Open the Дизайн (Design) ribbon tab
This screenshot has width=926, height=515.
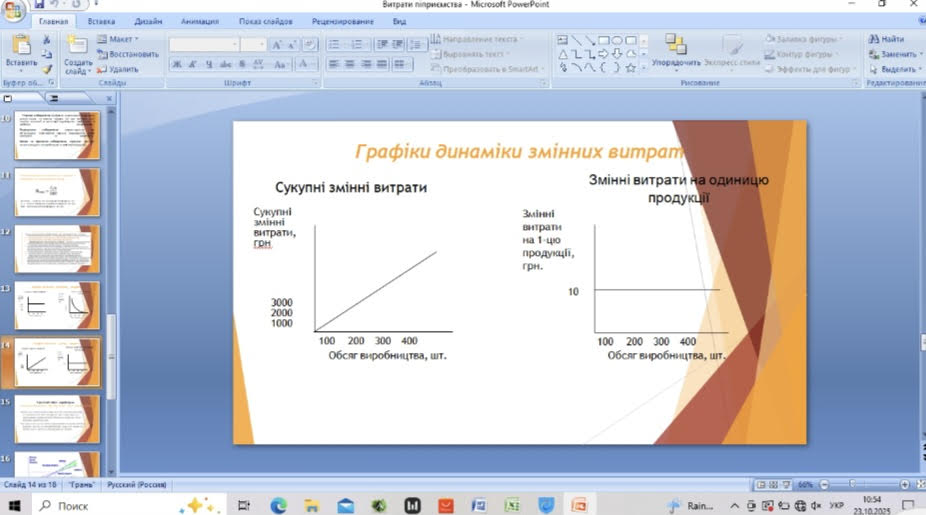tap(148, 21)
